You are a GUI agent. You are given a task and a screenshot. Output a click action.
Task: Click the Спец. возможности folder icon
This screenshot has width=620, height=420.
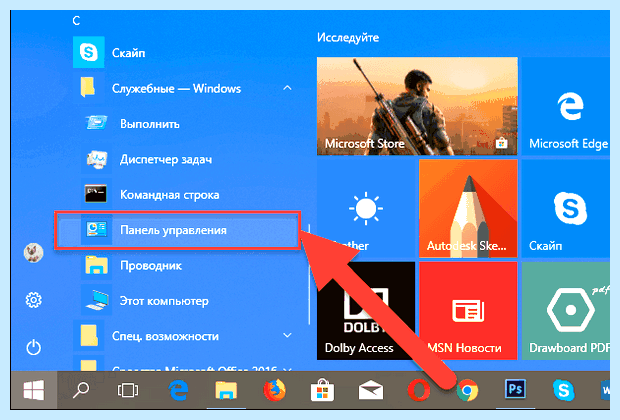[89, 336]
